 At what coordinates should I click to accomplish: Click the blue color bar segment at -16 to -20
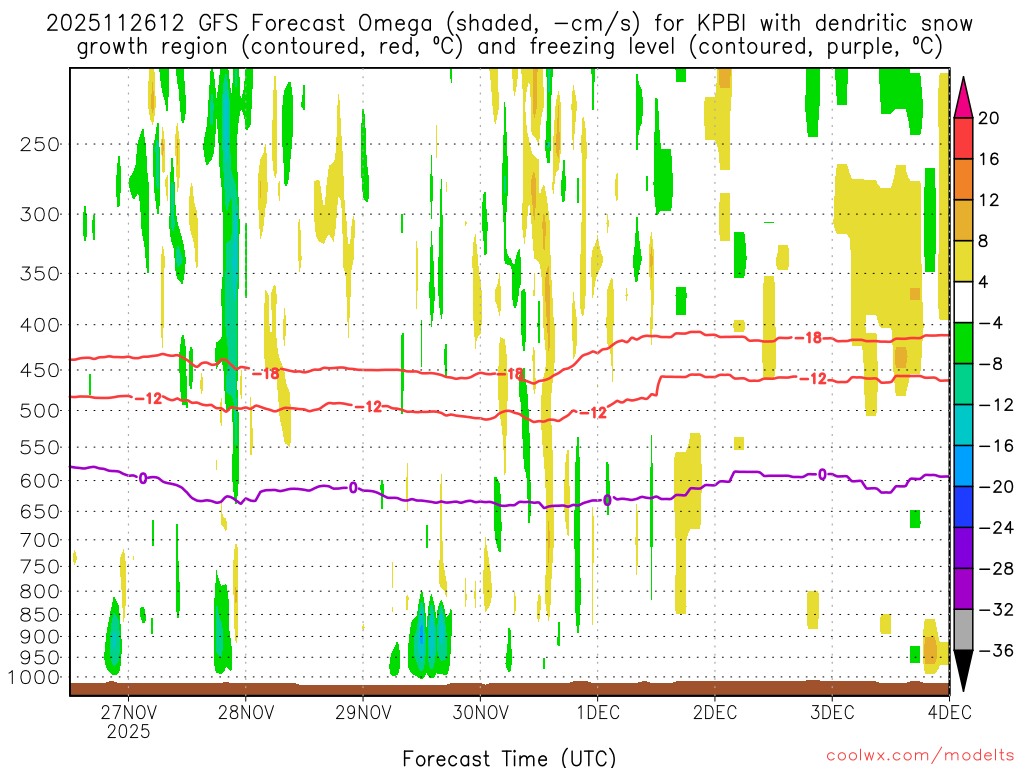(x=963, y=466)
